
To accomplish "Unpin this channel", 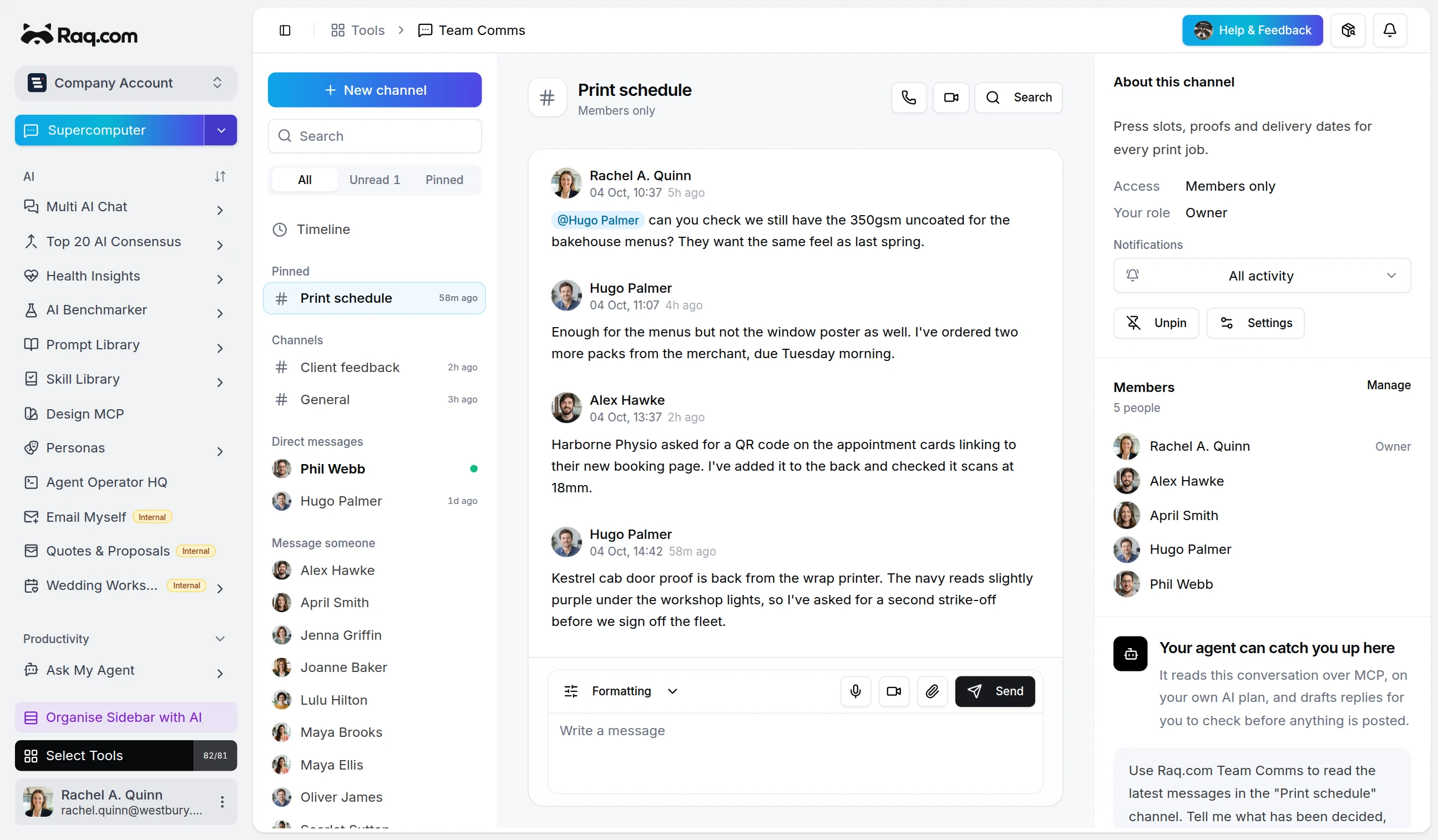I will pyautogui.click(x=1156, y=323).
